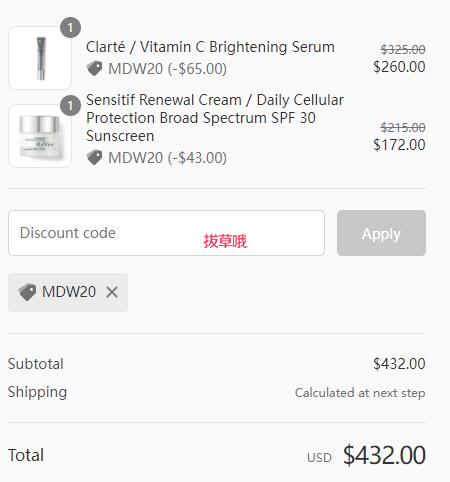
Task: Click the tag icon beside MDW20 (-$65.00)
Action: 94,69
